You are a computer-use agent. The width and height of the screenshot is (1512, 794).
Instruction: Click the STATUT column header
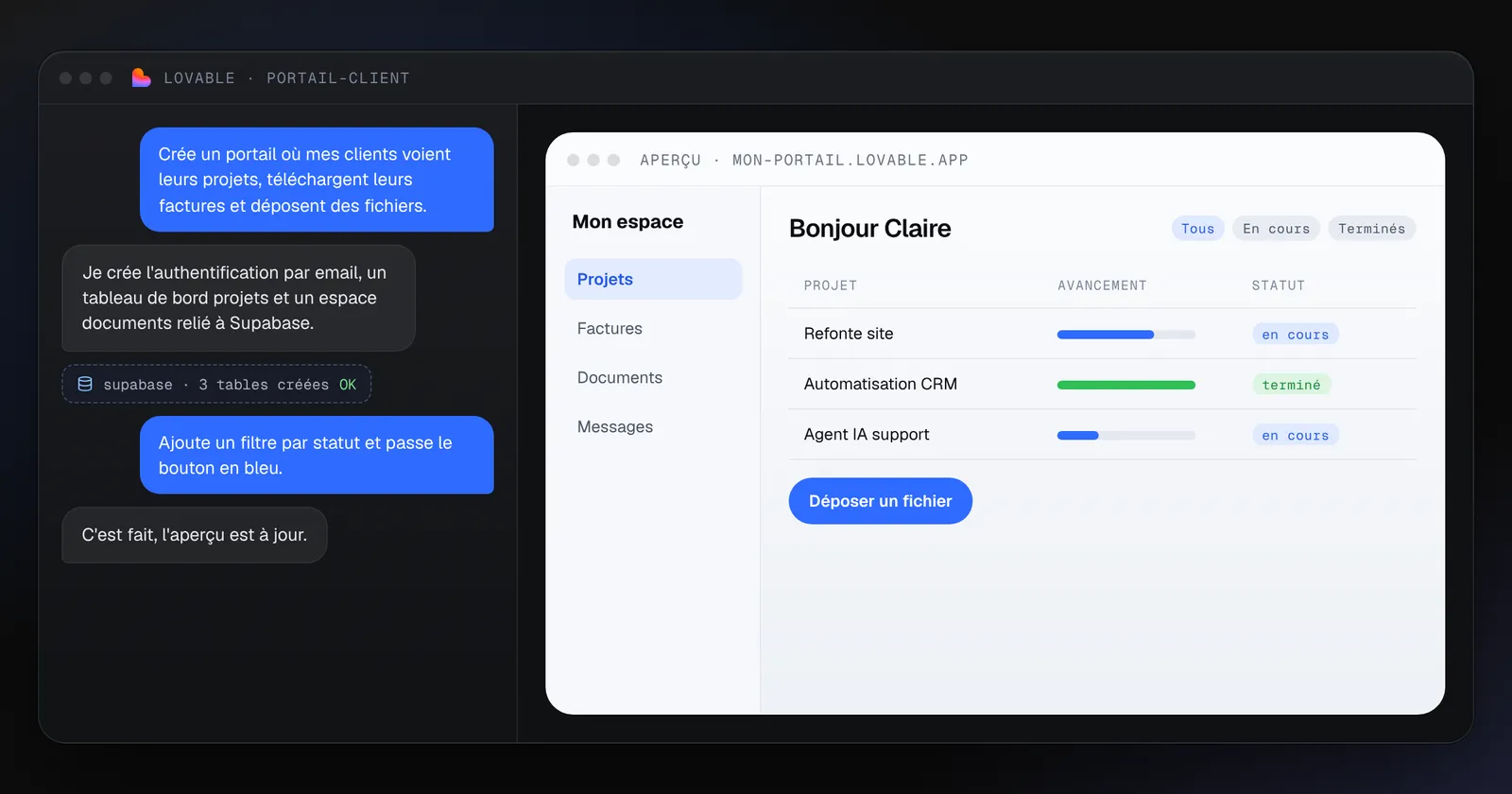(x=1278, y=285)
